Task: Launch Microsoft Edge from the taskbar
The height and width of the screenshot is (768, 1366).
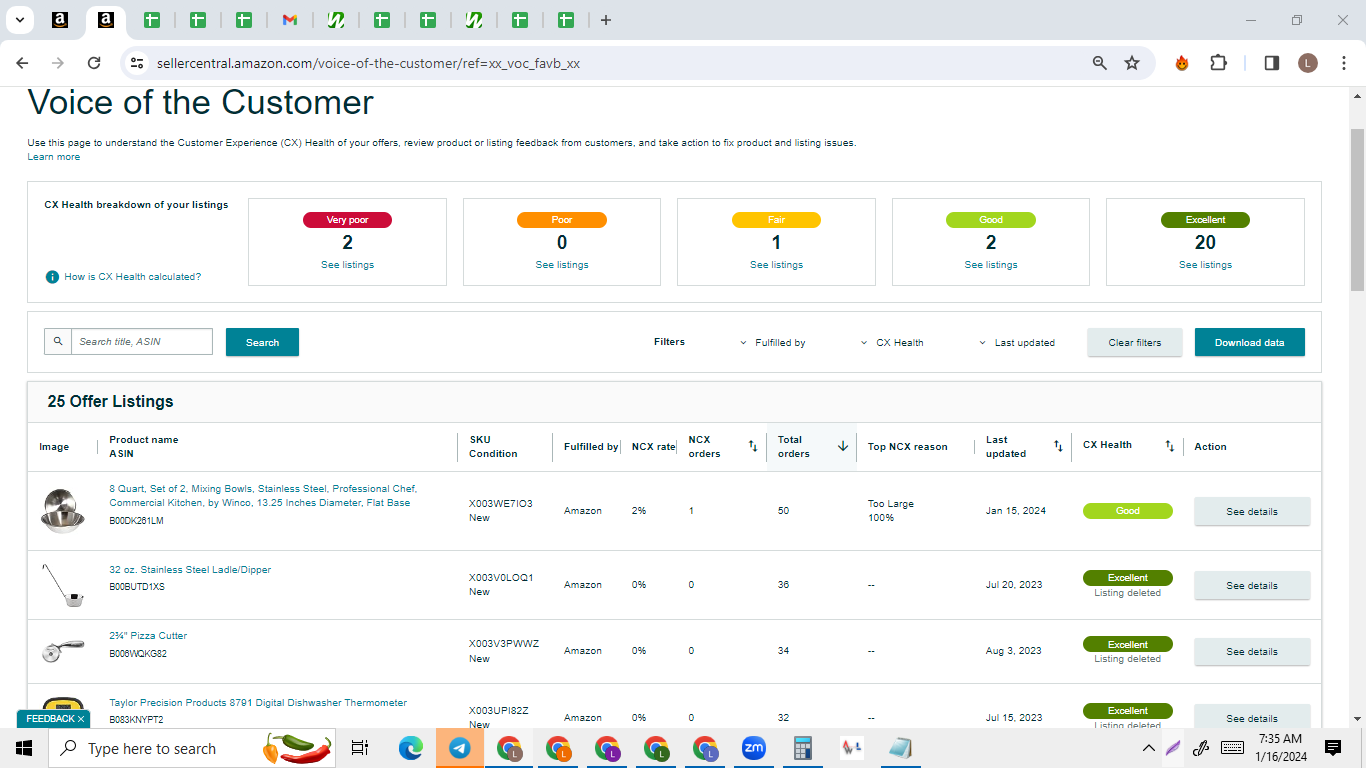Action: click(x=411, y=748)
